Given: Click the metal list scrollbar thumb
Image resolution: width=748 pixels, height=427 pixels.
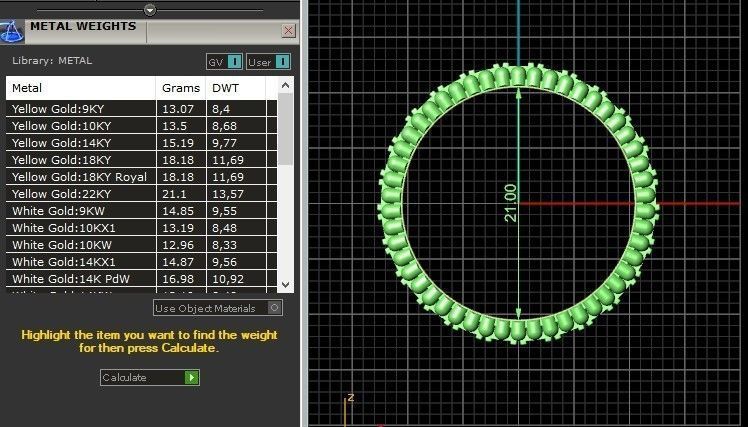Looking at the screenshot, I should click(285, 129).
